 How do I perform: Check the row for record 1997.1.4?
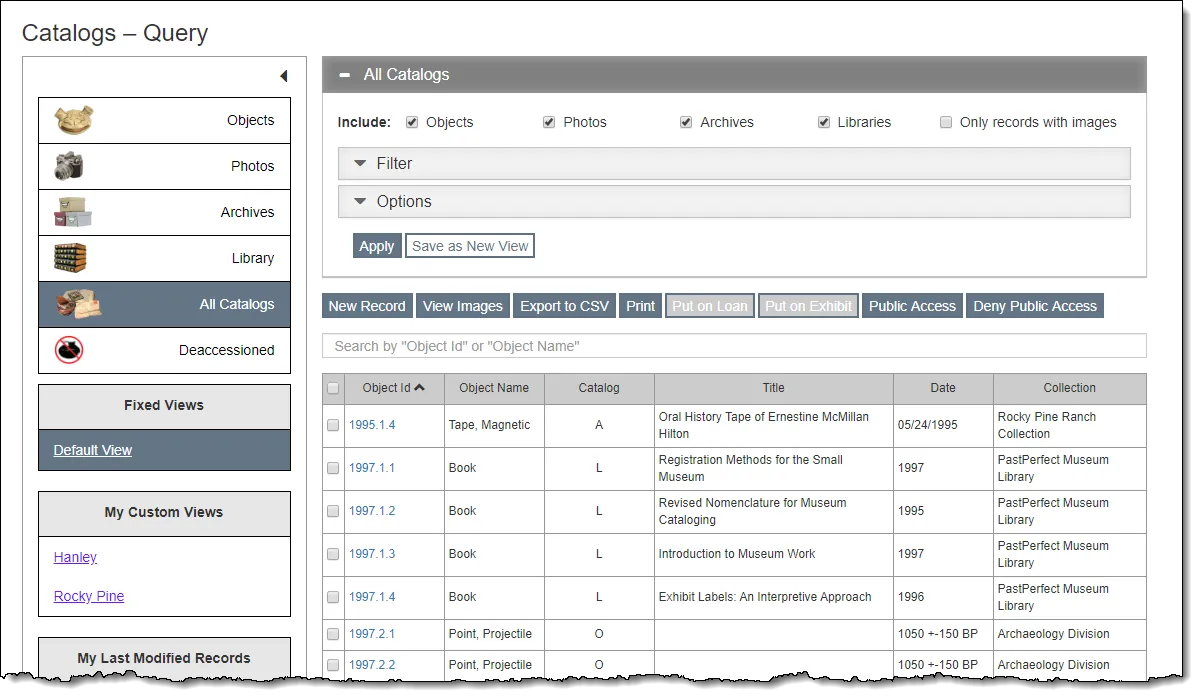tap(333, 597)
